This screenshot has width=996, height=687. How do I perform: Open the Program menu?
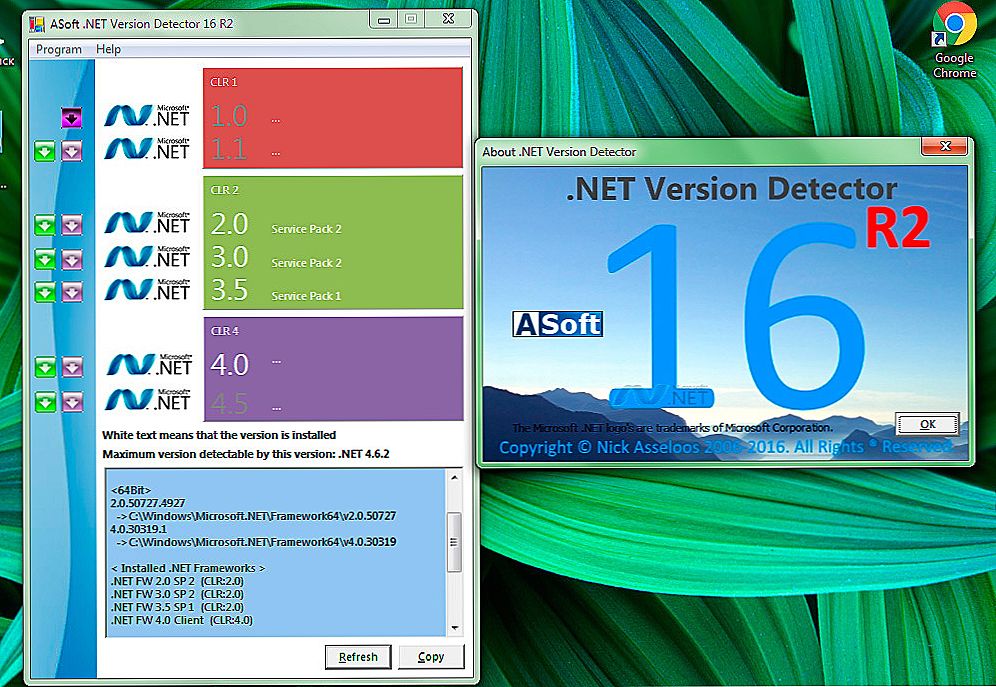[x=58, y=50]
